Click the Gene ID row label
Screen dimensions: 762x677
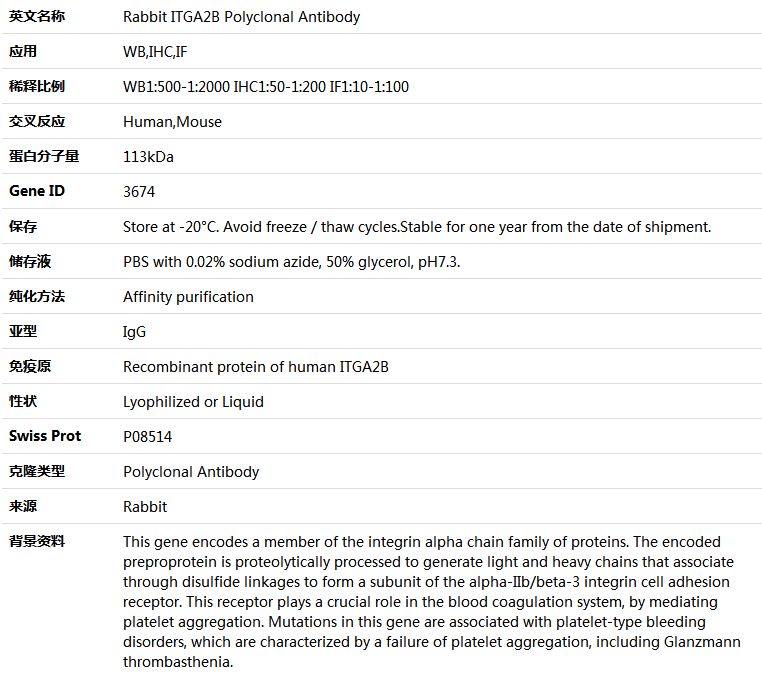click(37, 191)
